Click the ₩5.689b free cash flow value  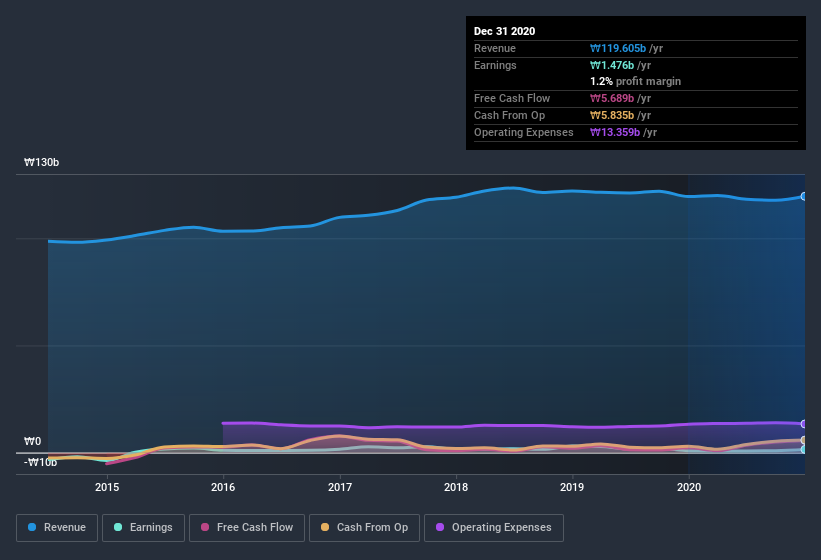[612, 98]
